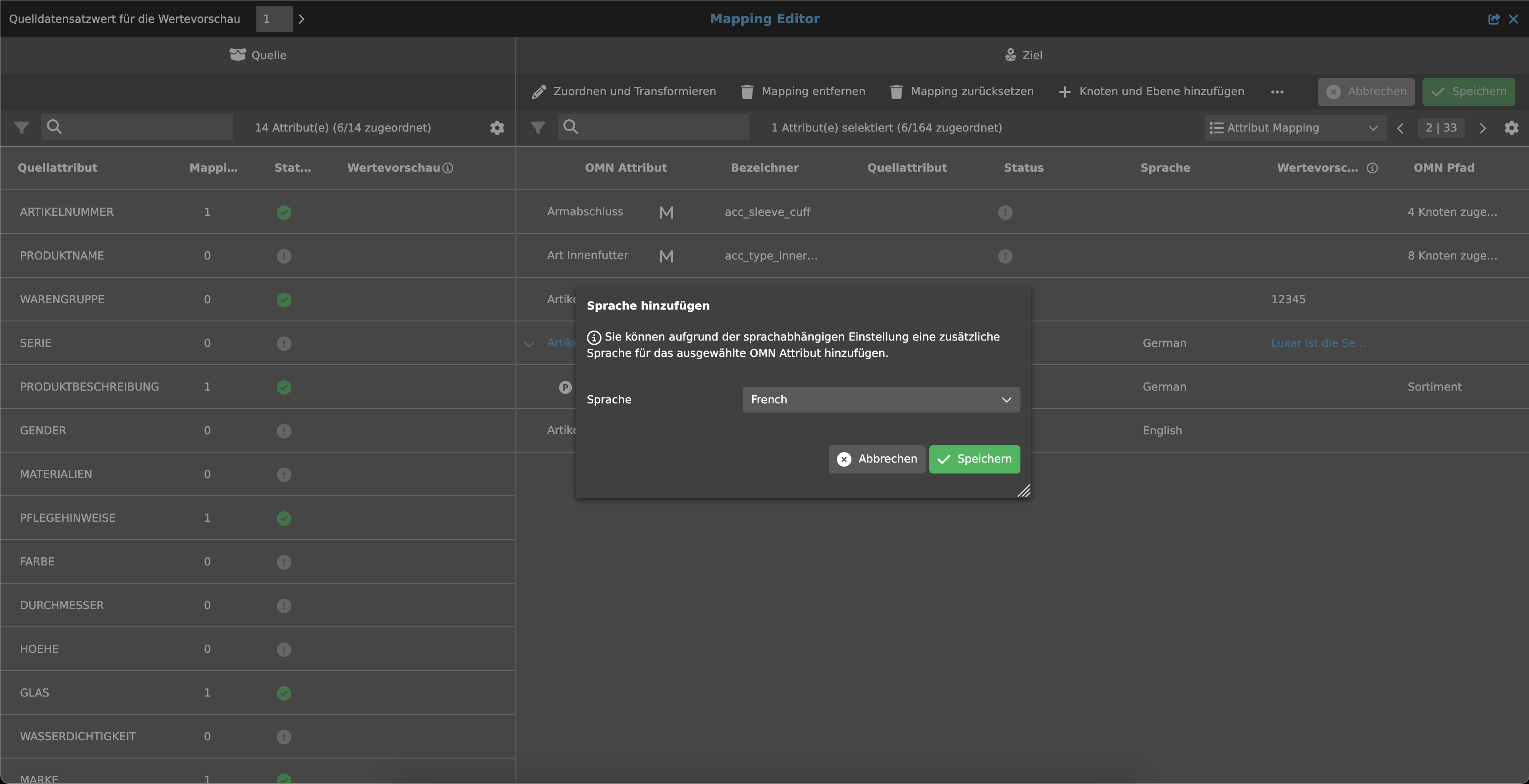Click the M icon next to Armabschluss
Screen dimensions: 1529x784
(x=666, y=213)
